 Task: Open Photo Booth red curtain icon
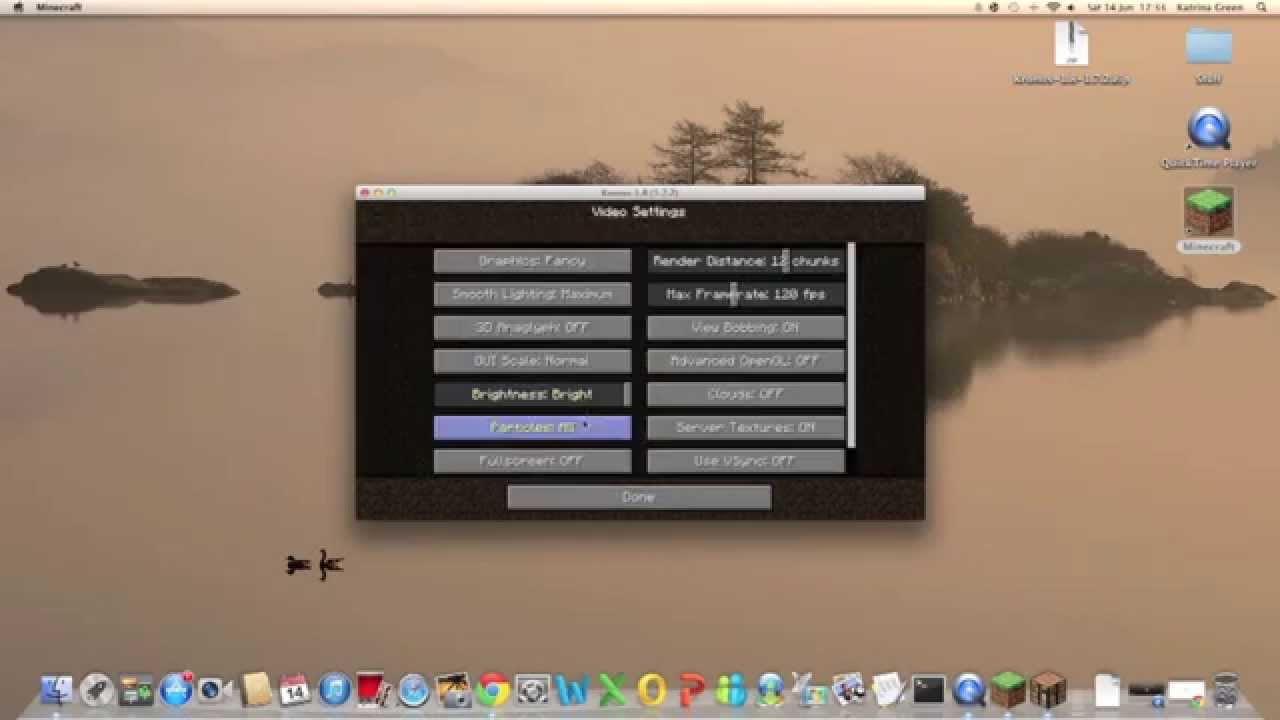click(x=372, y=688)
